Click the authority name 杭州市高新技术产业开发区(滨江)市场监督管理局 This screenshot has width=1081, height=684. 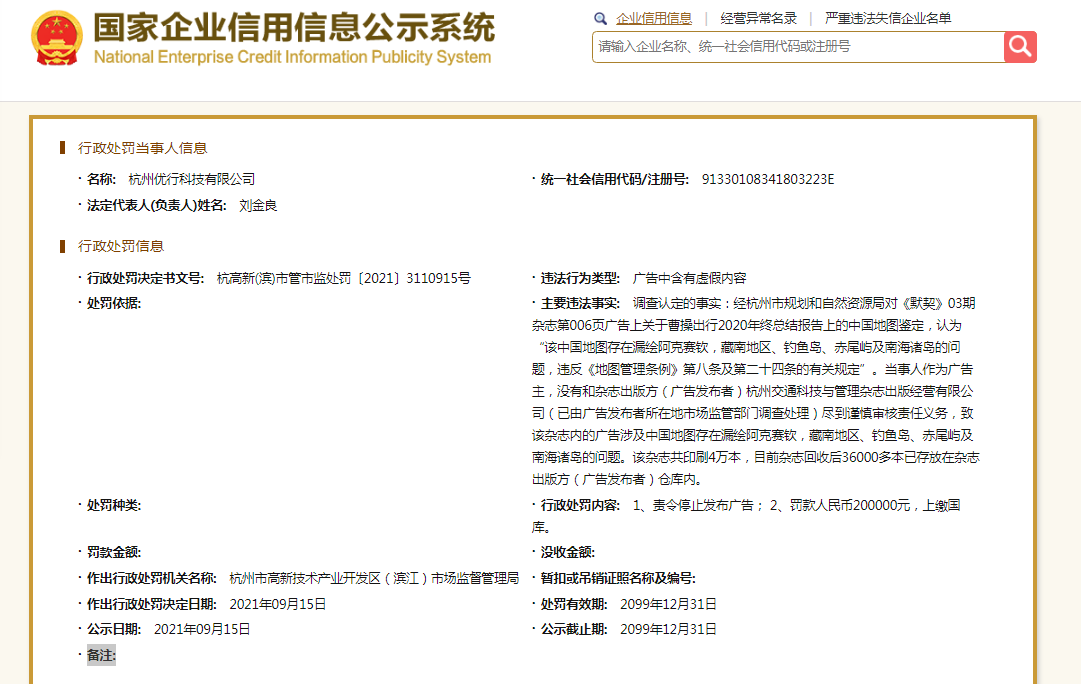tap(374, 579)
